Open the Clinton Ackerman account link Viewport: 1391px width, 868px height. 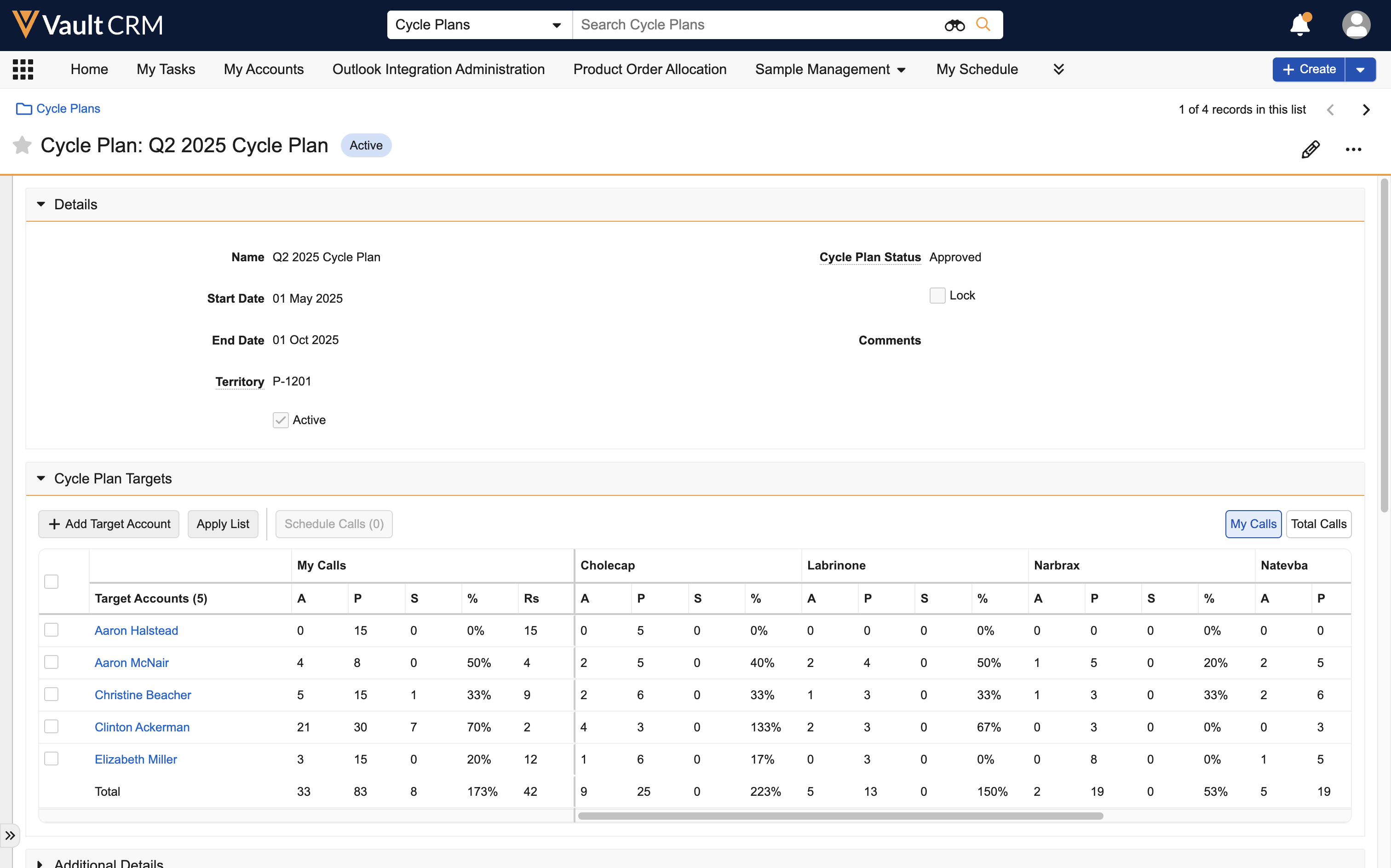coord(142,727)
